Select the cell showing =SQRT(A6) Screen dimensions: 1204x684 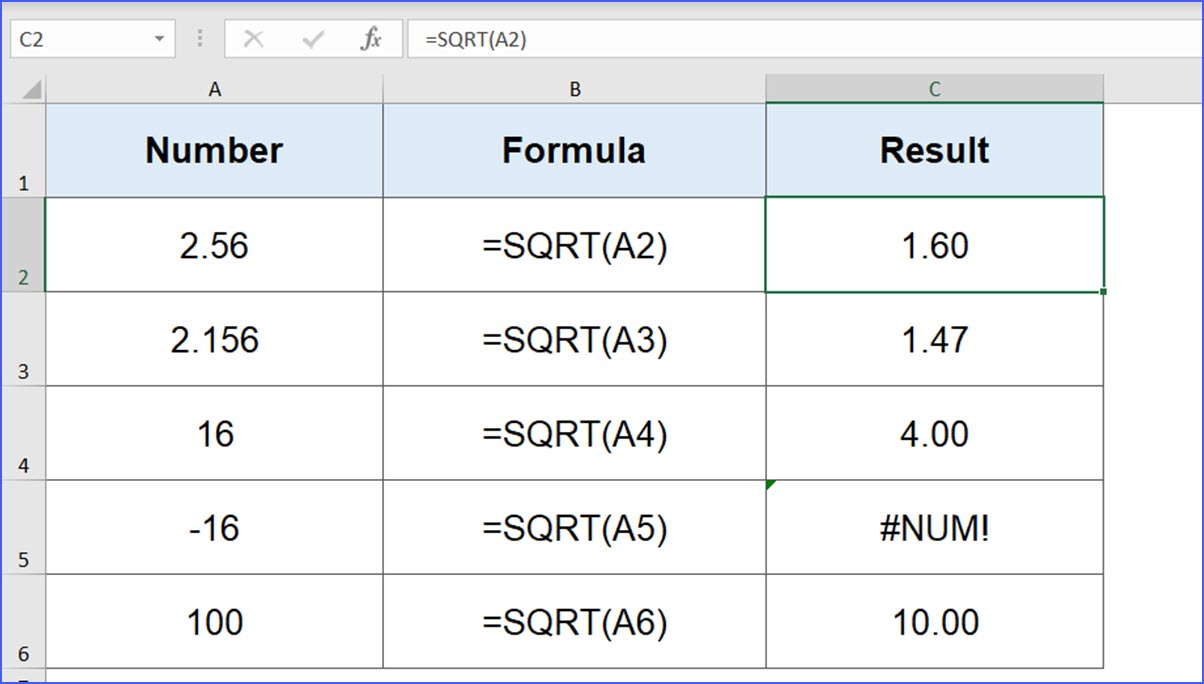coord(575,620)
